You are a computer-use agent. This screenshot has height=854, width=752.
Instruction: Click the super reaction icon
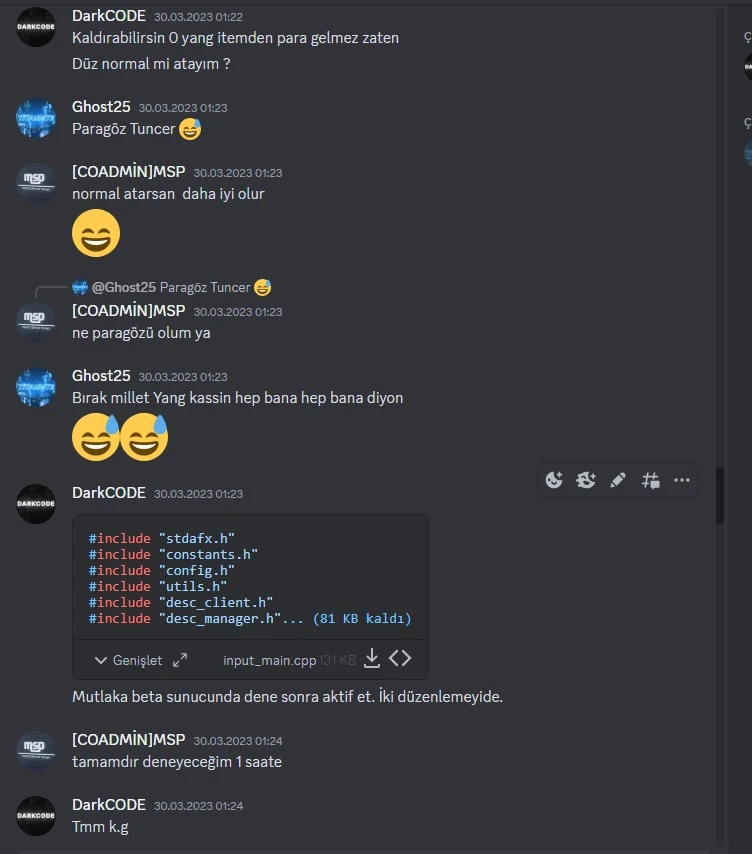coord(586,480)
